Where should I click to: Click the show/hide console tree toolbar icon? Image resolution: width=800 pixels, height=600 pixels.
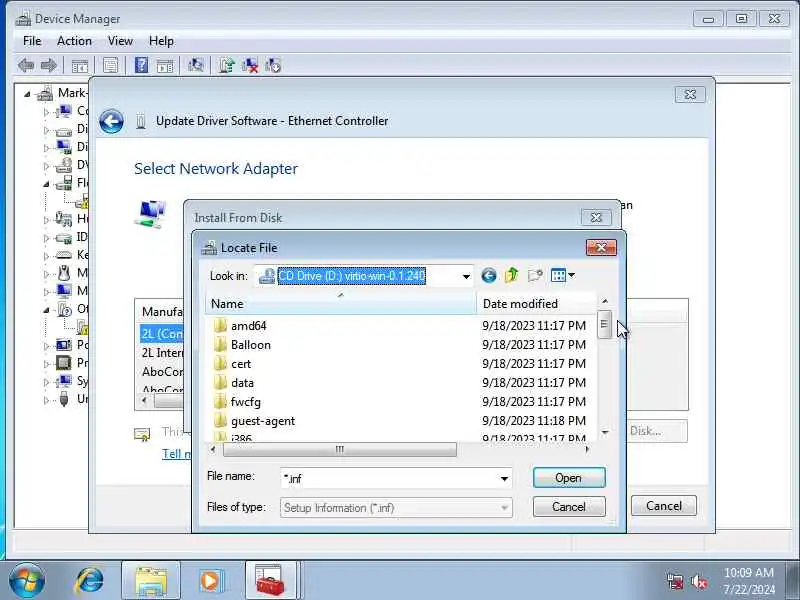pyautogui.click(x=80, y=65)
